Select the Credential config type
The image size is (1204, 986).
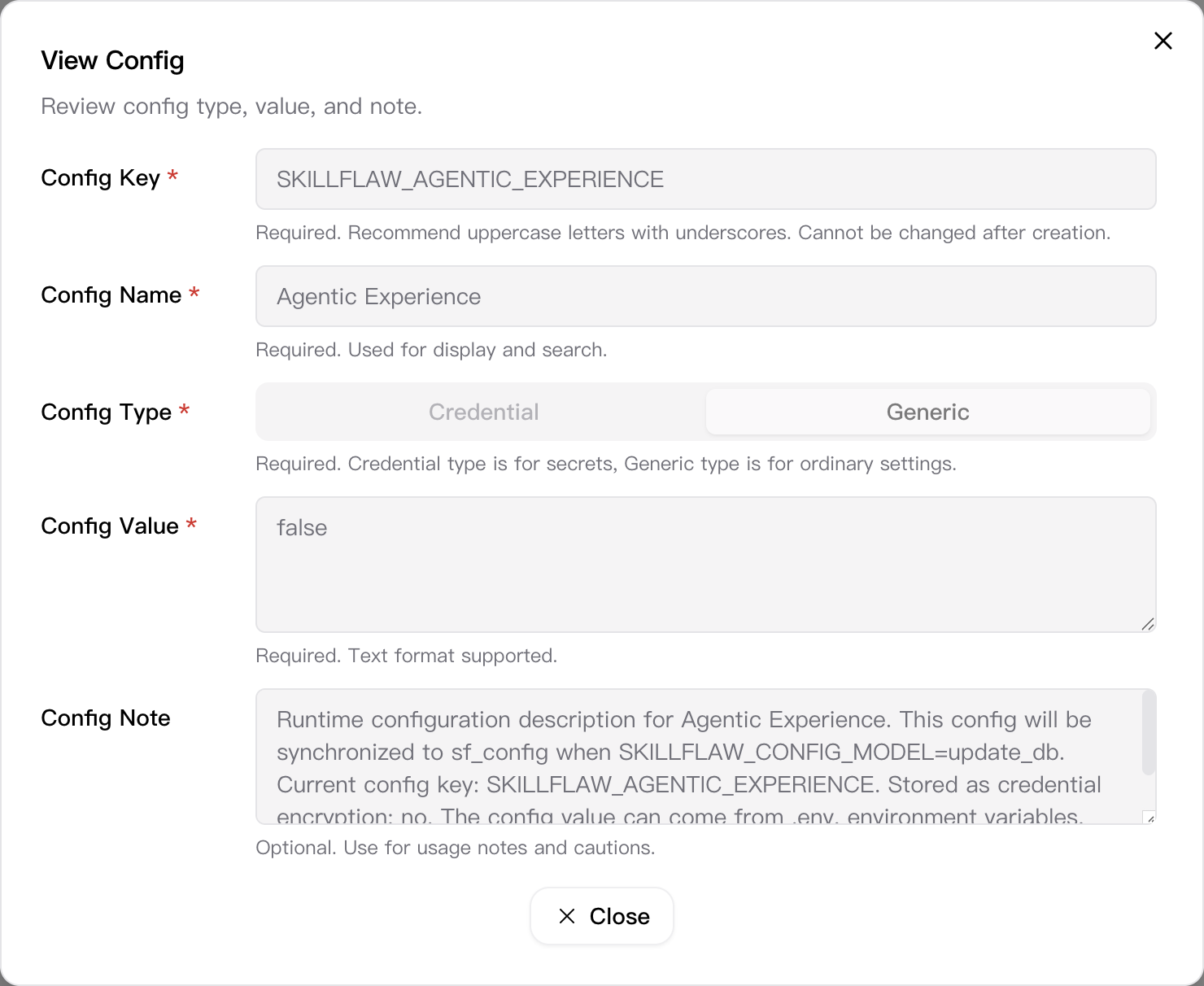coord(483,412)
